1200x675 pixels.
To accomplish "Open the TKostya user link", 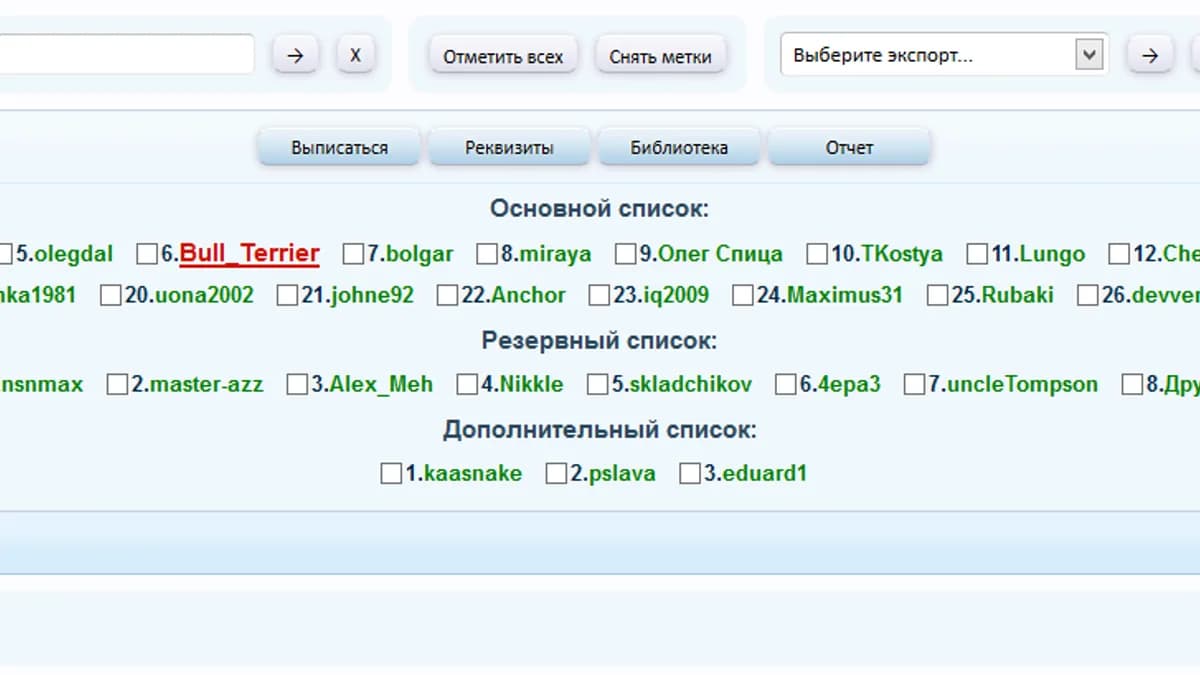I will tap(902, 254).
